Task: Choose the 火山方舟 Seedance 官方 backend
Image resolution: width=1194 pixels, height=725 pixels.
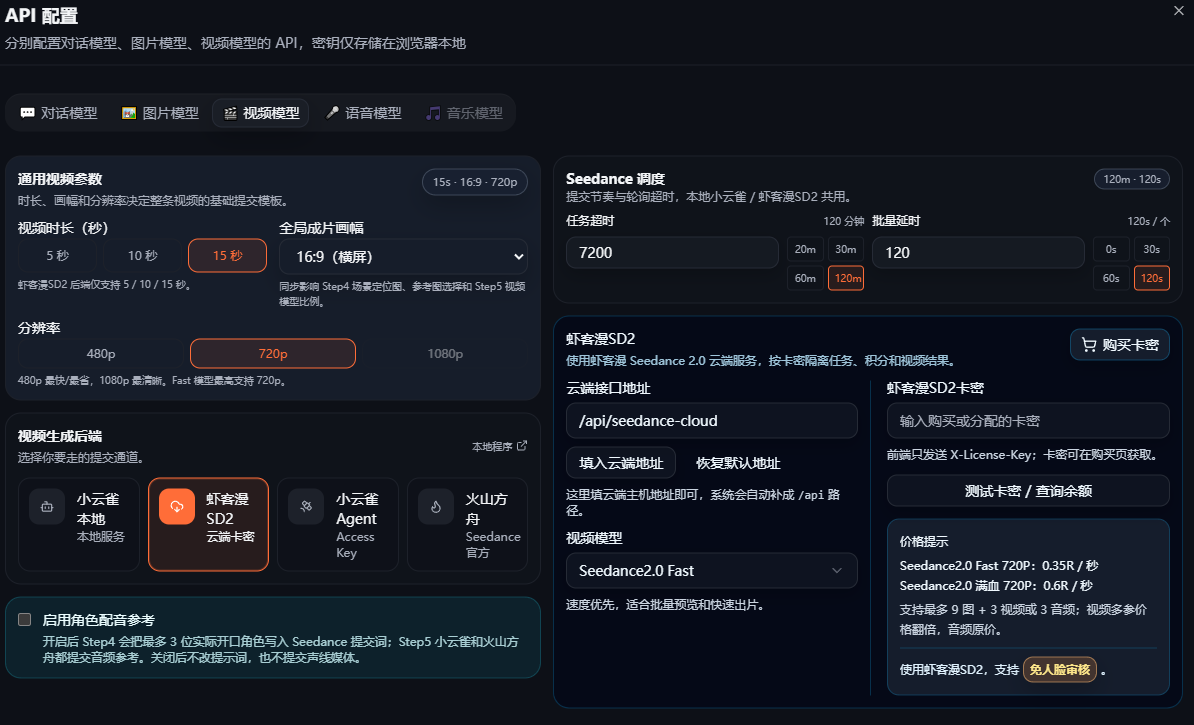Action: click(x=468, y=524)
